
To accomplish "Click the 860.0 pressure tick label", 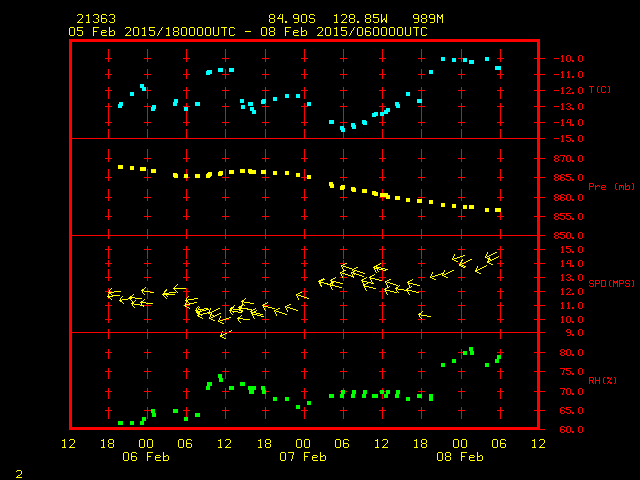I will [x=569, y=197].
